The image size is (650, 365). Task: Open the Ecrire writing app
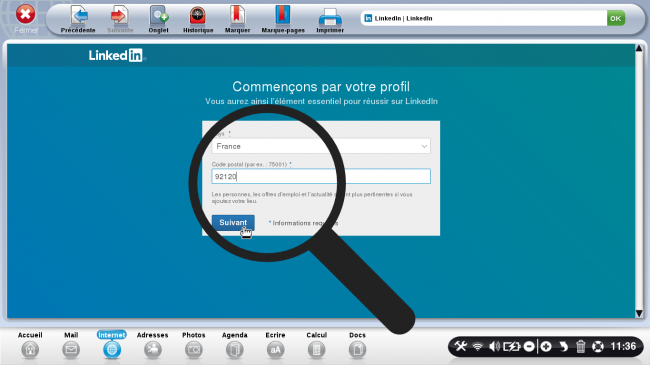tap(275, 350)
